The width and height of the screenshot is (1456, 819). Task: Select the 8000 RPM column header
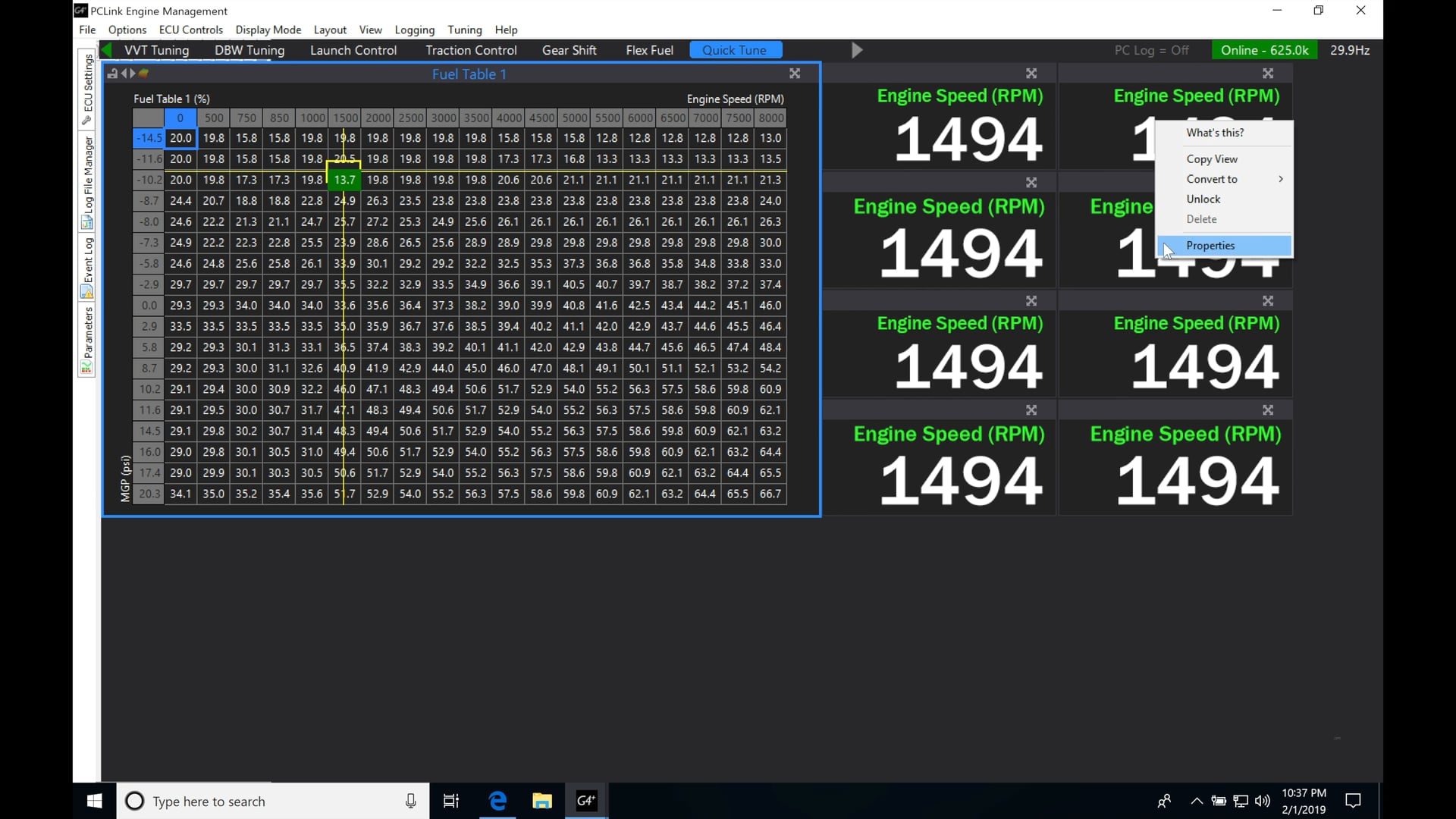click(770, 118)
